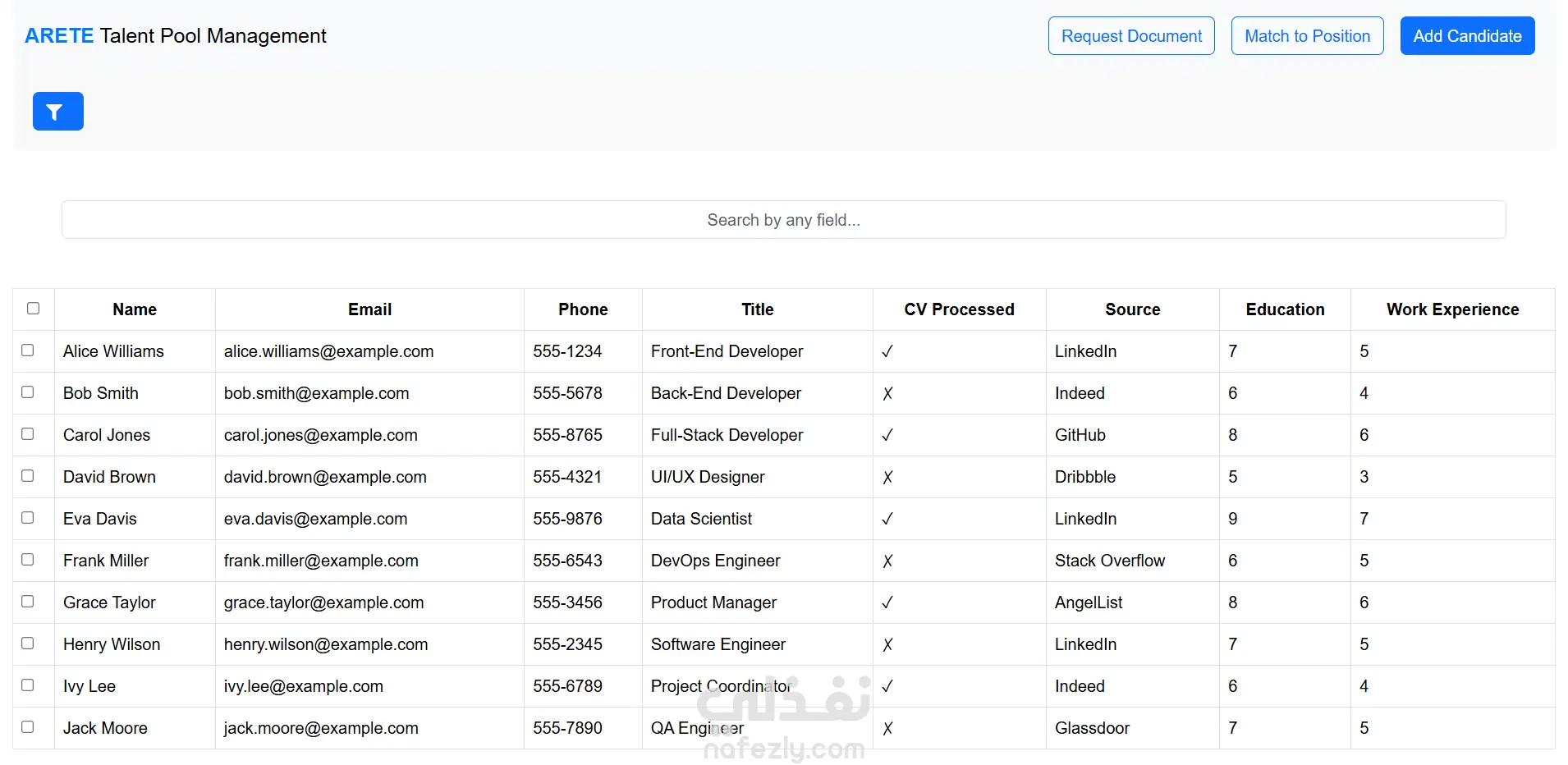Click Carol Jones' CV processed checkmark
The height and width of the screenshot is (765, 1568).
887,436
